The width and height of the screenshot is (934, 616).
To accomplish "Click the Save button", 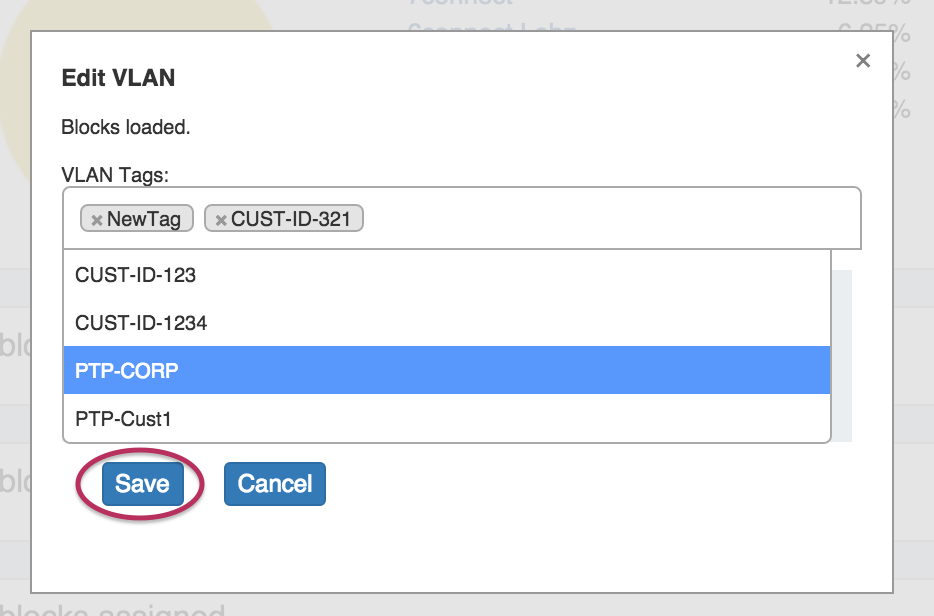I will tap(142, 484).
